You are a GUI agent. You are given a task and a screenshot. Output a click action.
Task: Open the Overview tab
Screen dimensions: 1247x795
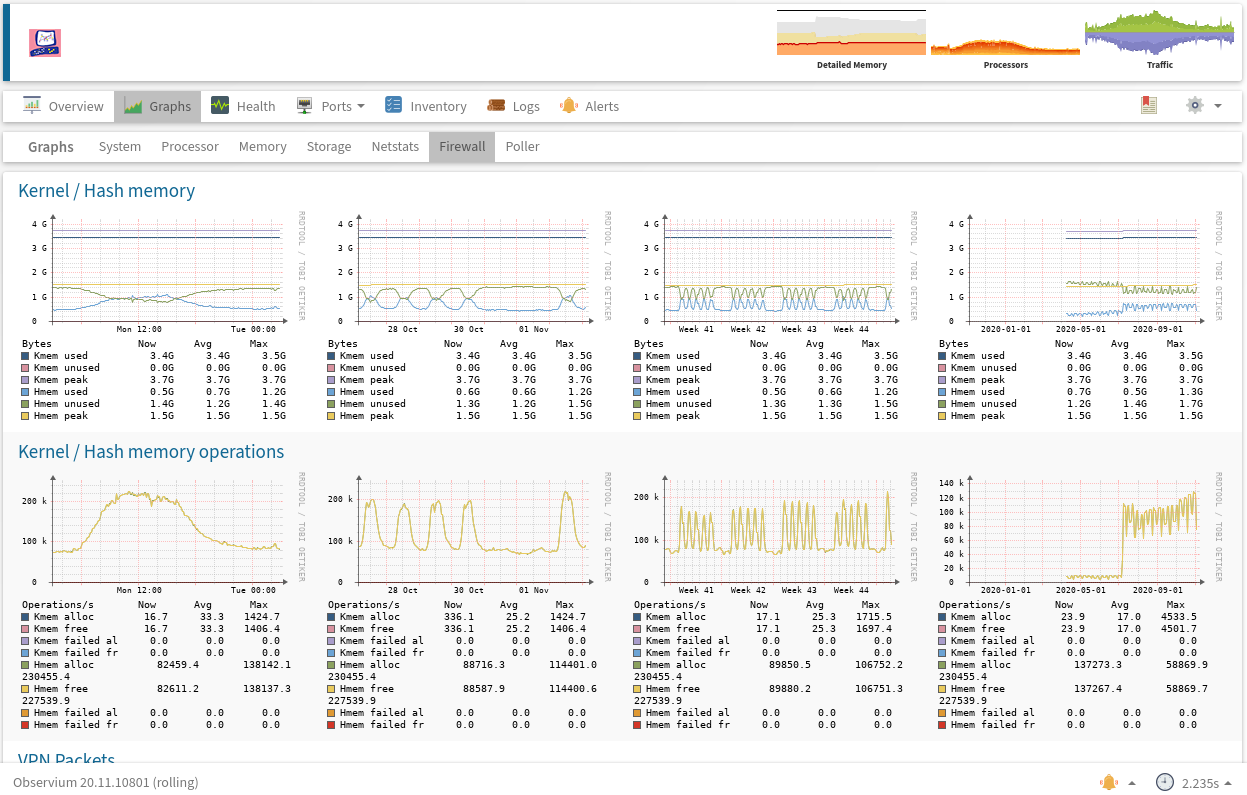coord(64,106)
